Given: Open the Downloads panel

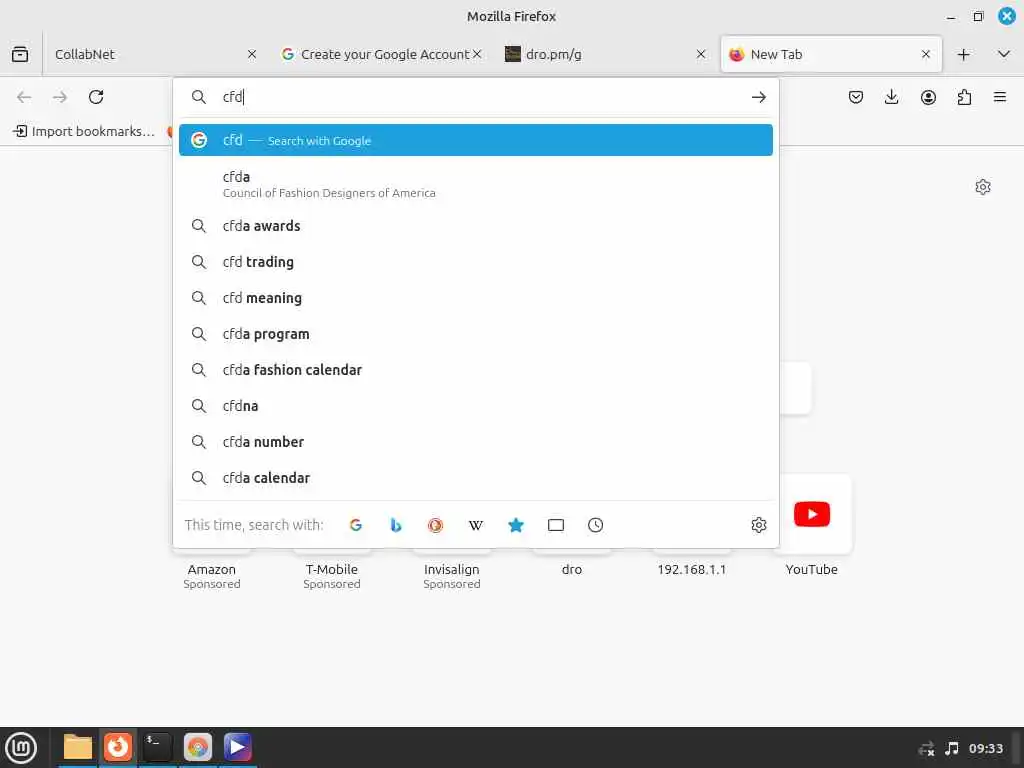Looking at the screenshot, I should point(891,97).
